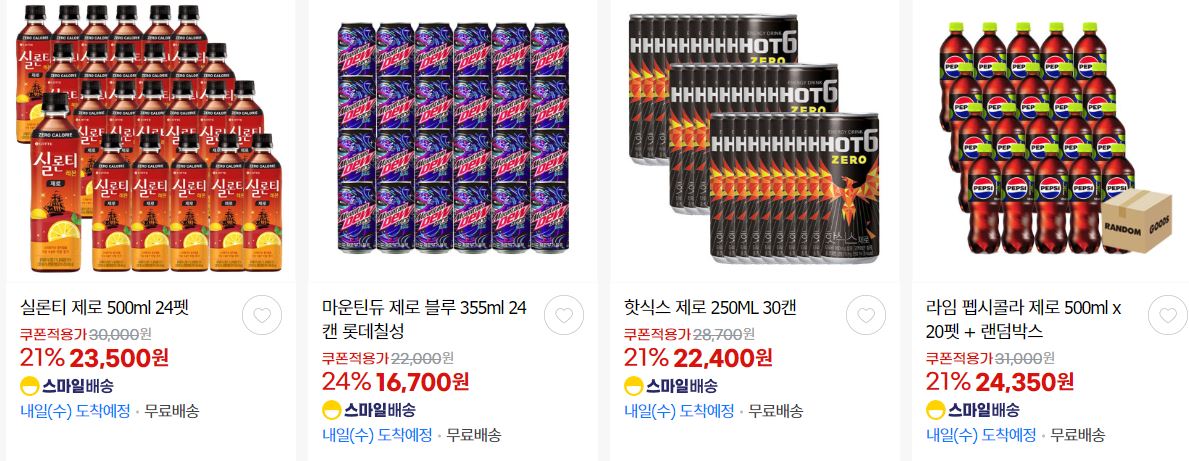Open 핫식스 제로 cans image
This screenshot has height=461, width=1189.
pyautogui.click(x=754, y=138)
